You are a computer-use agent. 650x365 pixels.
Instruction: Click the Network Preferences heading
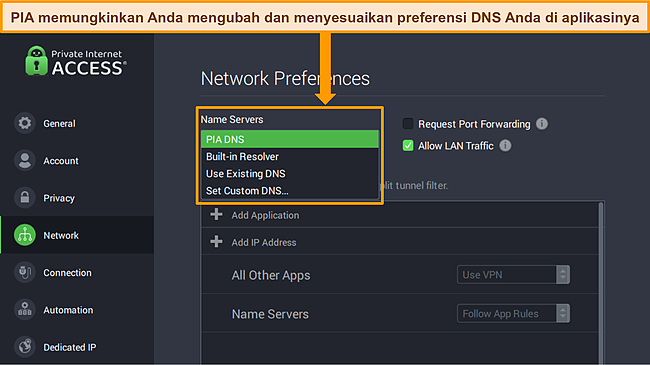(285, 78)
